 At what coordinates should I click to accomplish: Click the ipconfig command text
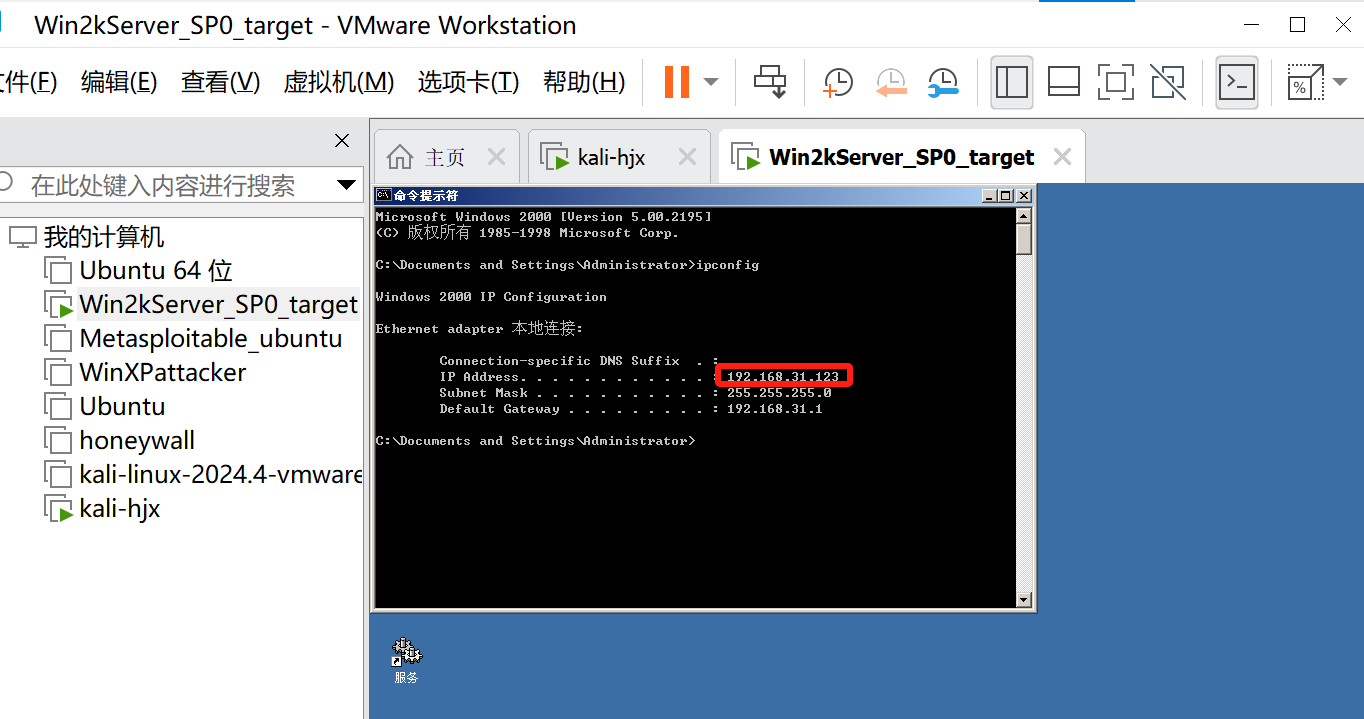point(727,265)
